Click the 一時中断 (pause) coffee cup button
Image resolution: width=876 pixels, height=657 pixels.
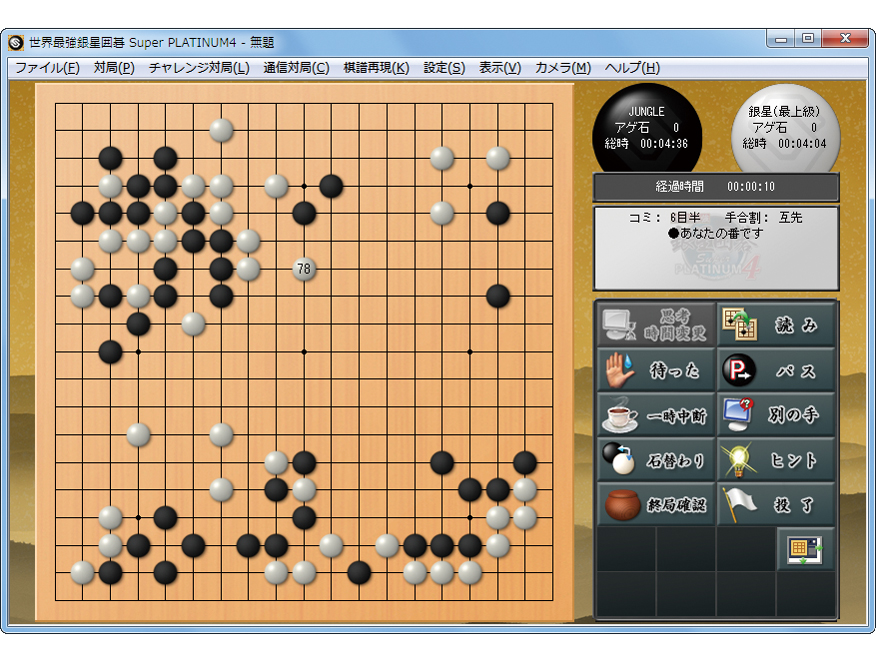click(656, 415)
